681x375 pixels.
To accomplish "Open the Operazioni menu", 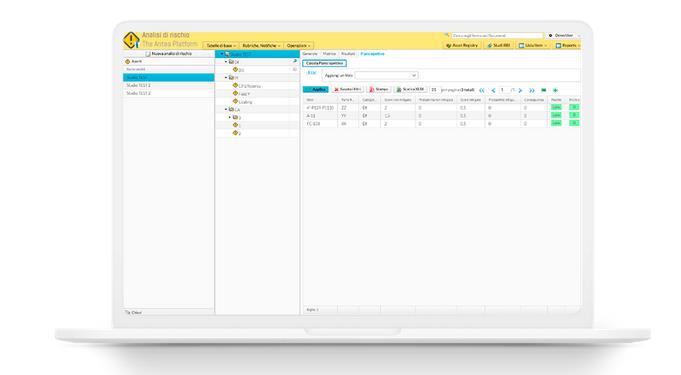I will (x=298, y=46).
